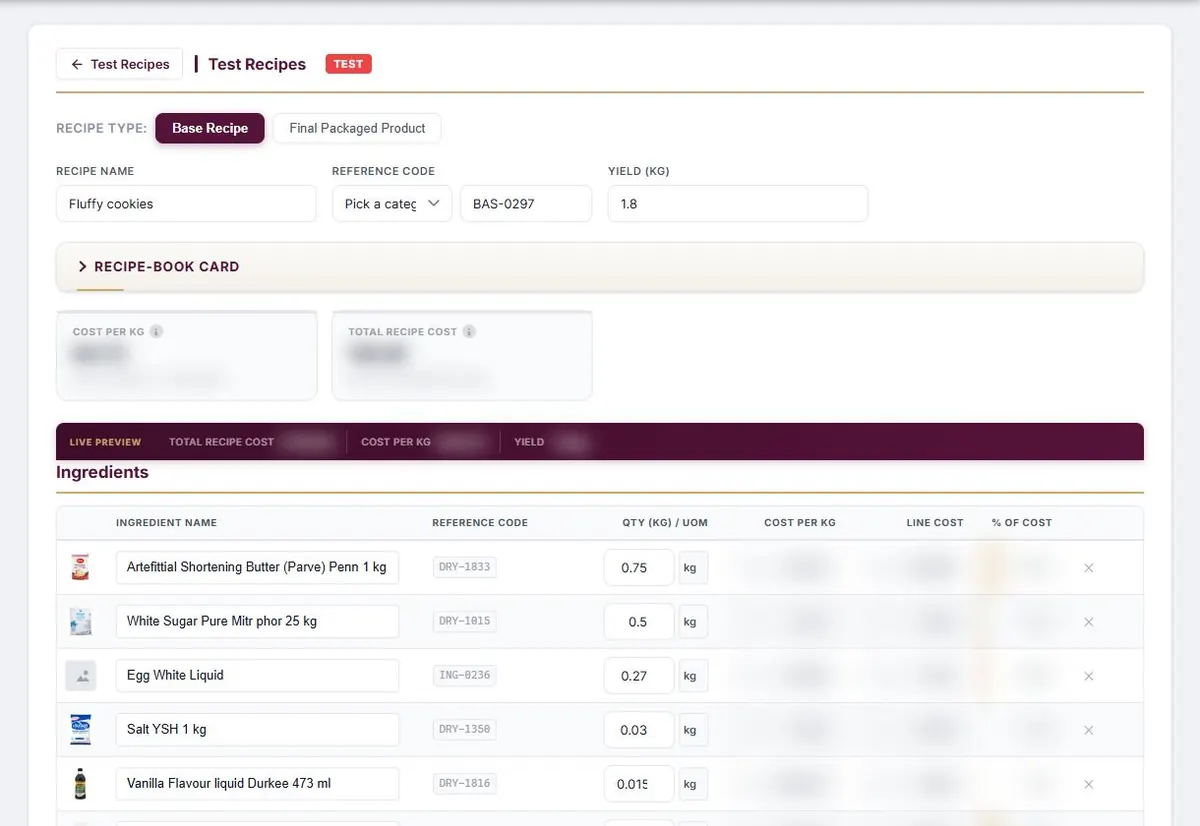This screenshot has width=1200, height=826.
Task: Click the Ingredients section heading
Action: pos(102,472)
